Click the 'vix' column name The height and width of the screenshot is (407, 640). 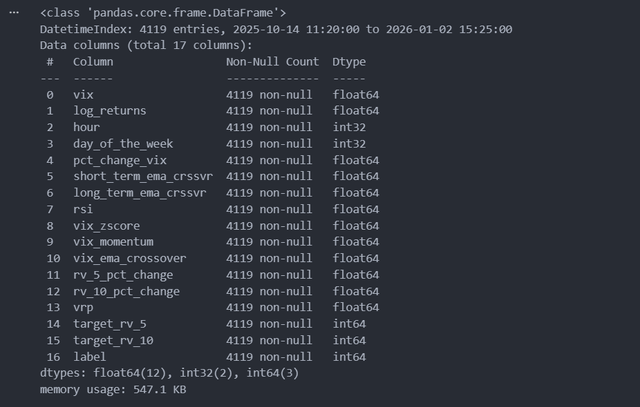tap(83, 94)
